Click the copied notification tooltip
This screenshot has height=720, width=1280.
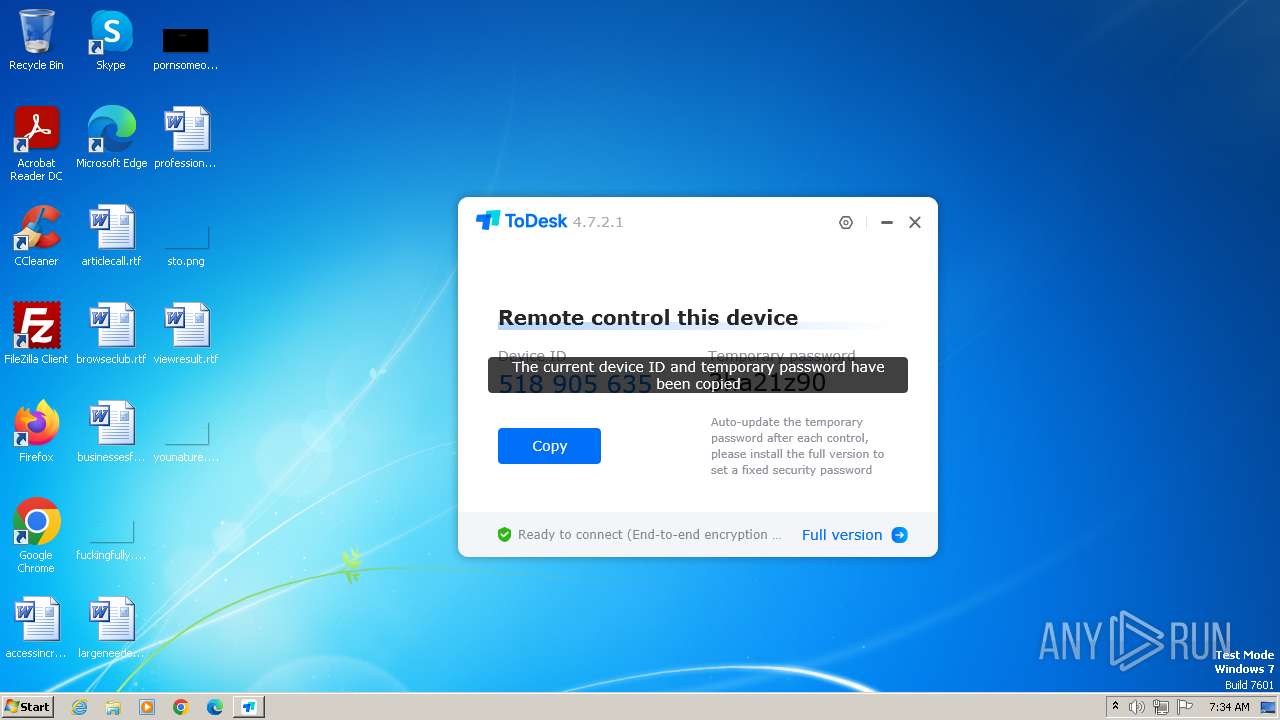(698, 375)
